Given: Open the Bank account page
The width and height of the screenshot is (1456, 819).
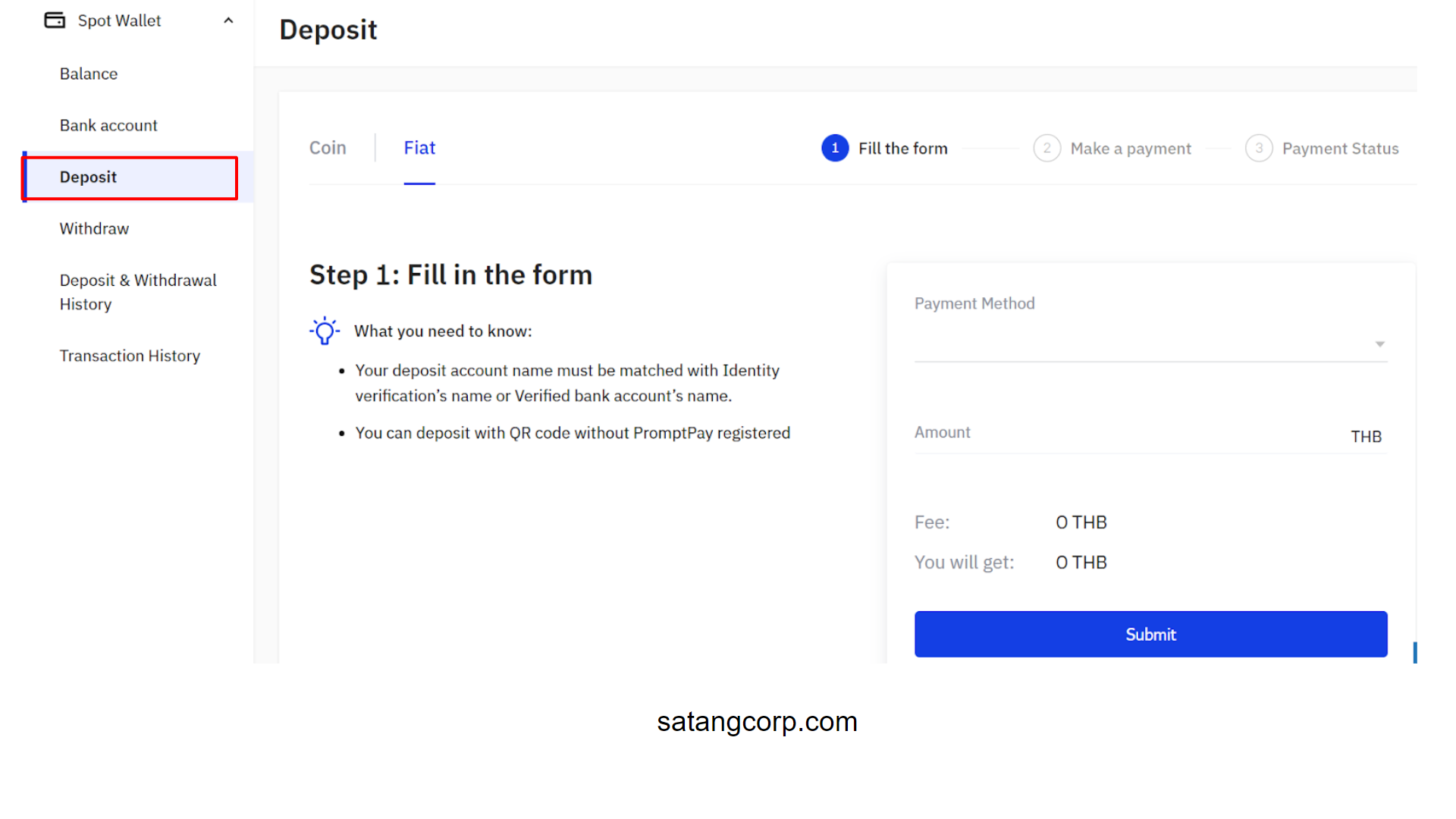Looking at the screenshot, I should (108, 125).
